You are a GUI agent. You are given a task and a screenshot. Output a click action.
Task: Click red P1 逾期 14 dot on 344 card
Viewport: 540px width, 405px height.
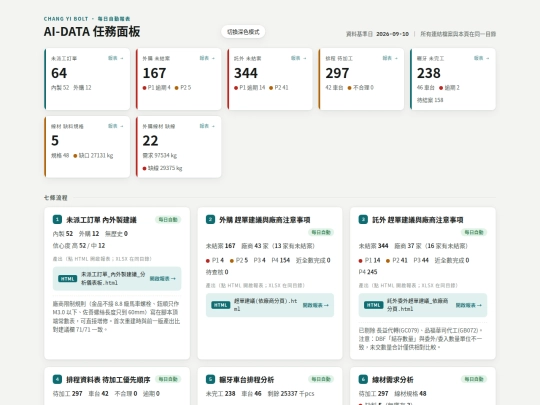coord(236,88)
